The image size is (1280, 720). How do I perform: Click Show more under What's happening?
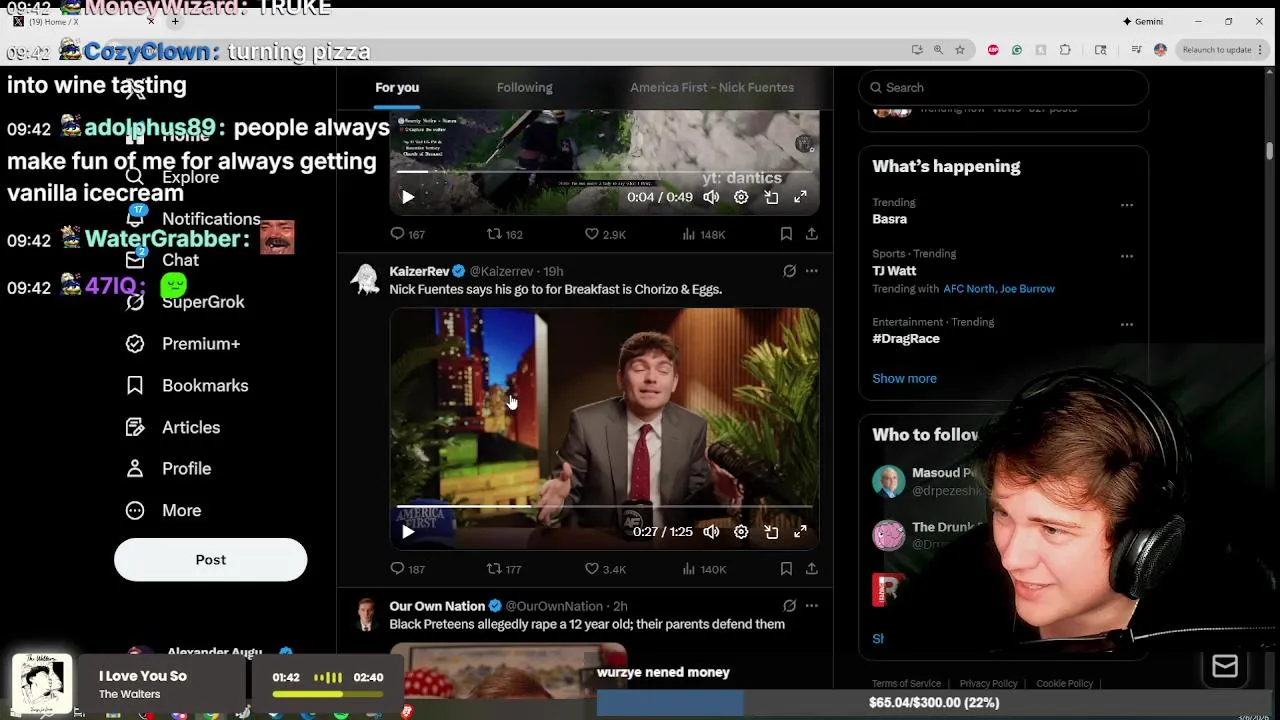[x=904, y=379]
